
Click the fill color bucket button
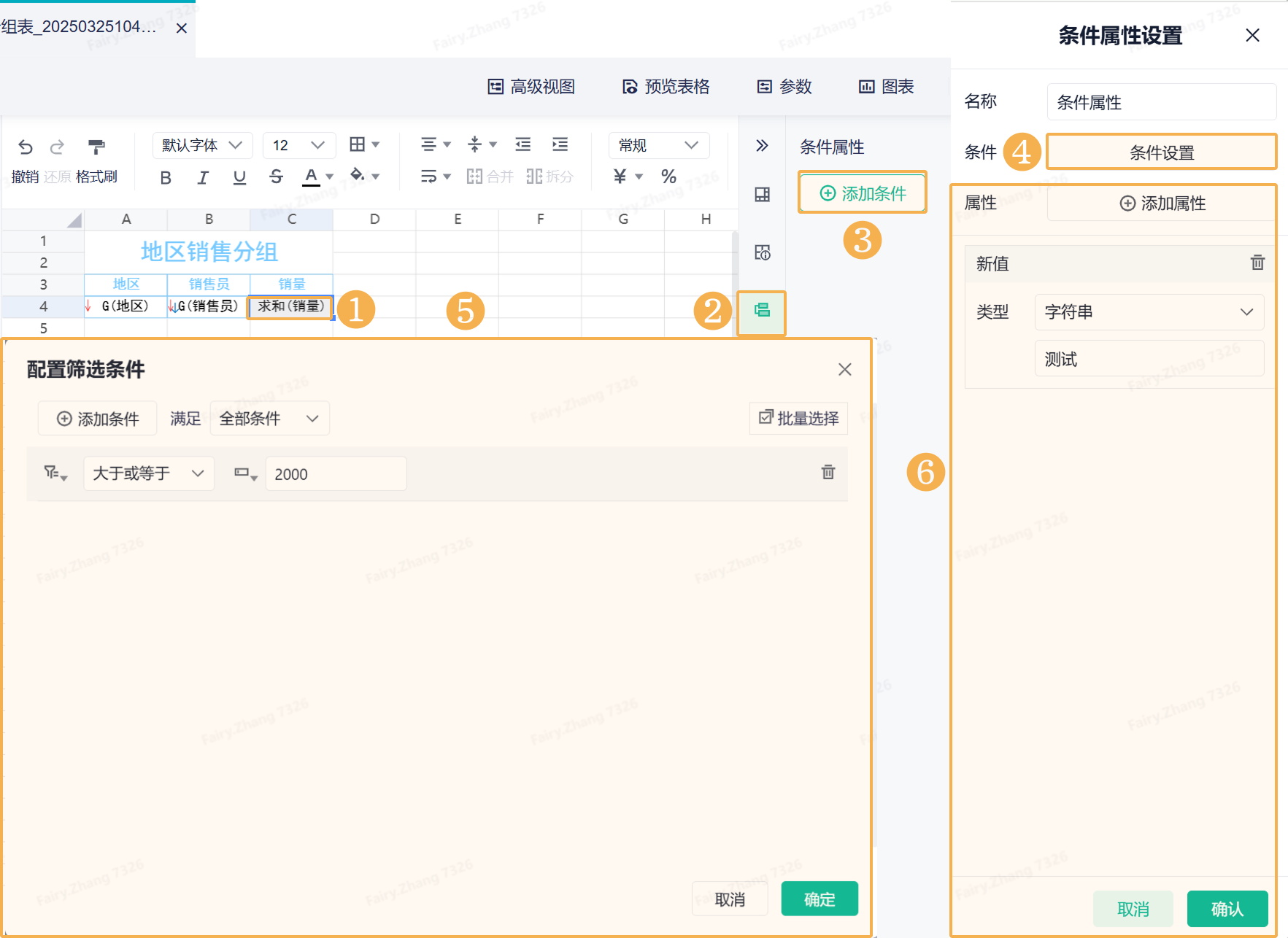coord(358,175)
